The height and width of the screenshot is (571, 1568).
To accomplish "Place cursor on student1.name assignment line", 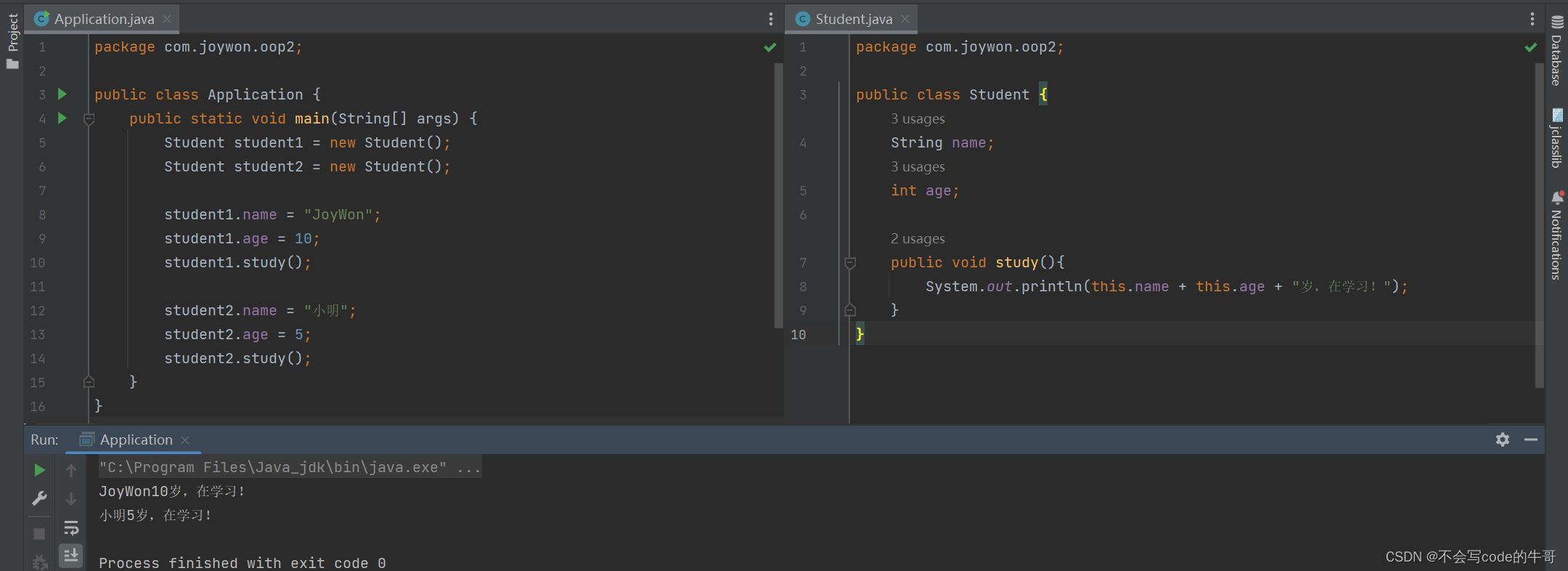I will pyautogui.click(x=272, y=214).
